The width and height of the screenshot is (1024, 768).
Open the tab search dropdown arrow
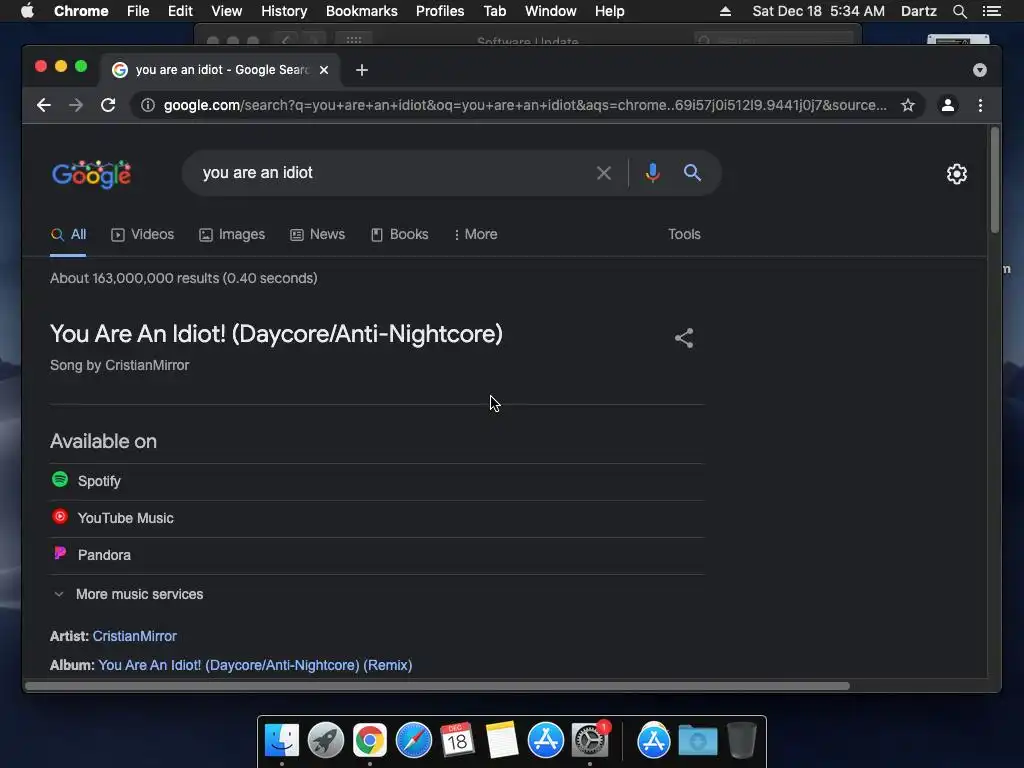[x=980, y=70]
